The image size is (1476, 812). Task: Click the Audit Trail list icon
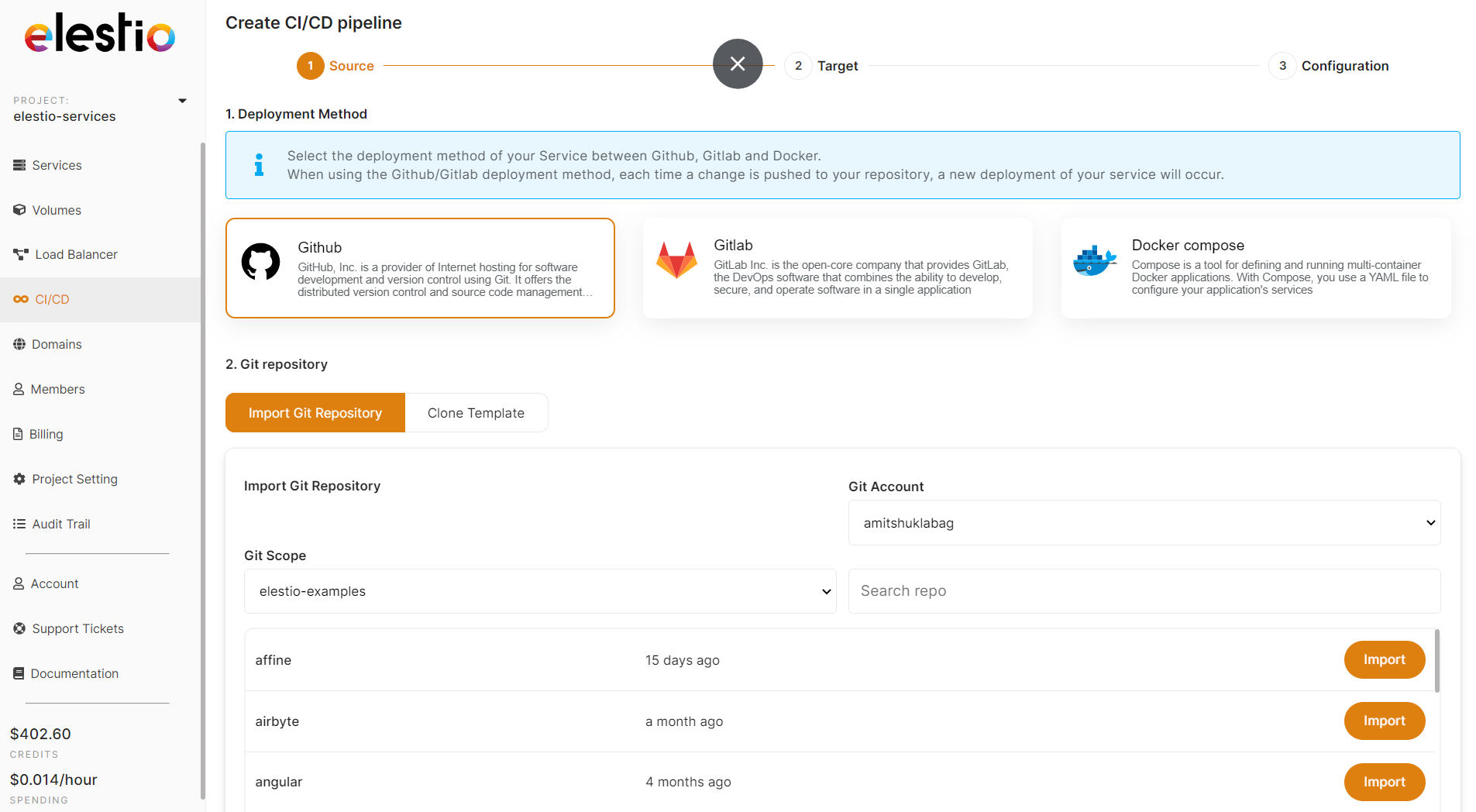point(19,524)
